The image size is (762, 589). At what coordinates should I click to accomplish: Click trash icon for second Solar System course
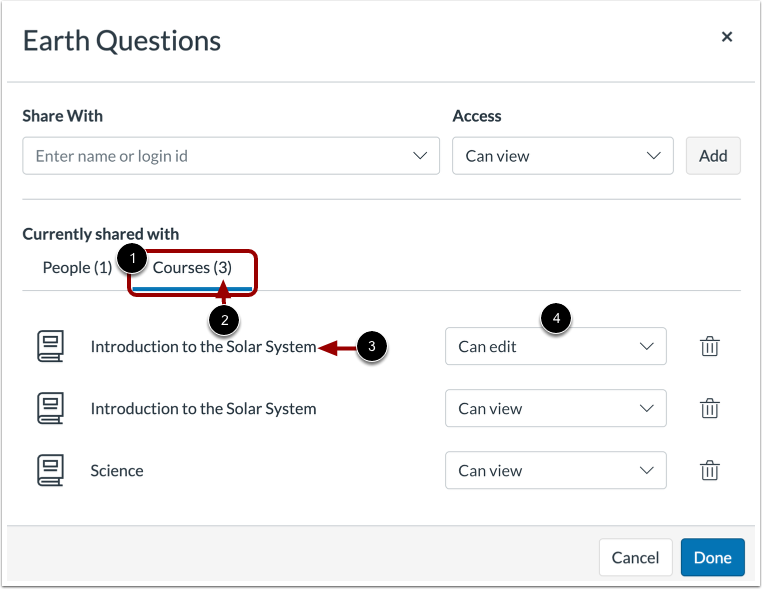point(709,409)
